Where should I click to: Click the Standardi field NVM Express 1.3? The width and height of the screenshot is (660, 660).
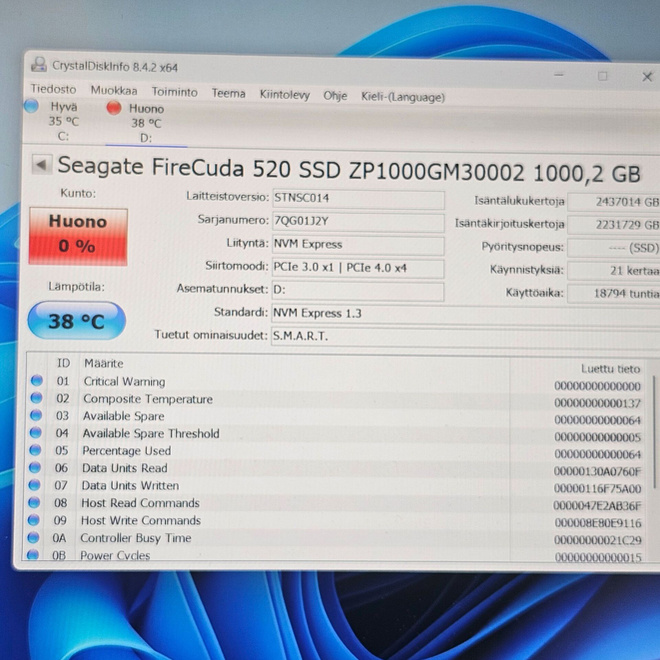coord(466,314)
